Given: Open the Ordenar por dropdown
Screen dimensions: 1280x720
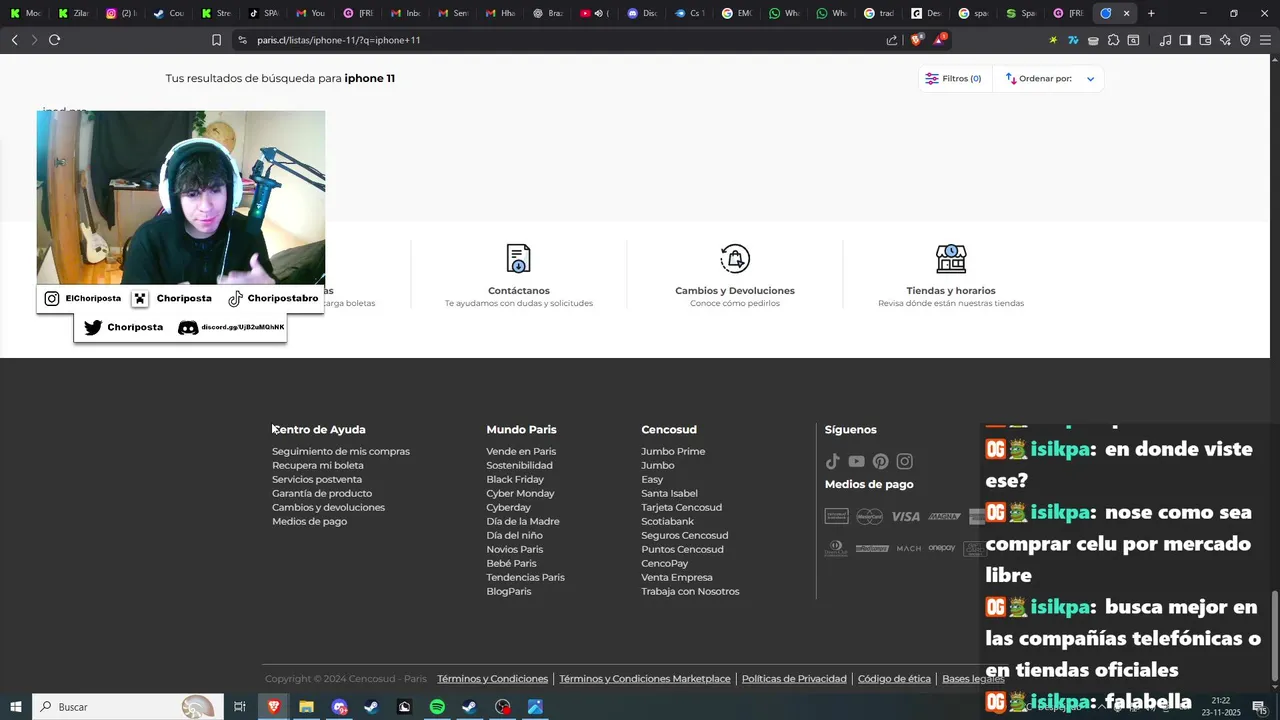Looking at the screenshot, I should pyautogui.click(x=1049, y=78).
